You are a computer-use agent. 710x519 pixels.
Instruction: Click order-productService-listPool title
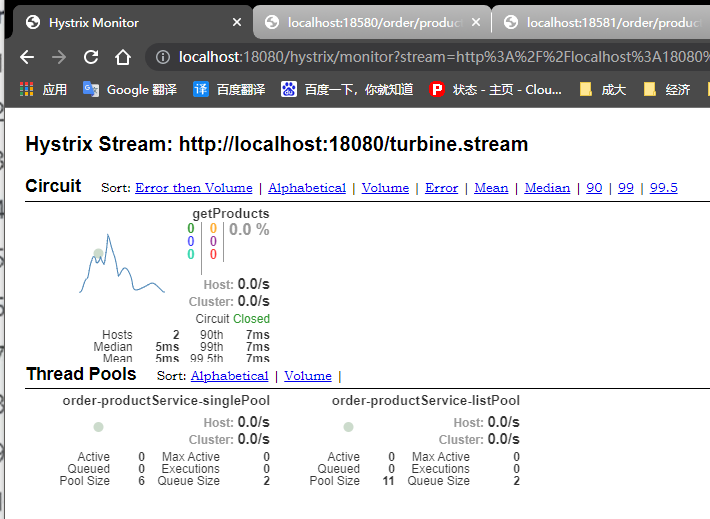pyautogui.click(x=426, y=400)
